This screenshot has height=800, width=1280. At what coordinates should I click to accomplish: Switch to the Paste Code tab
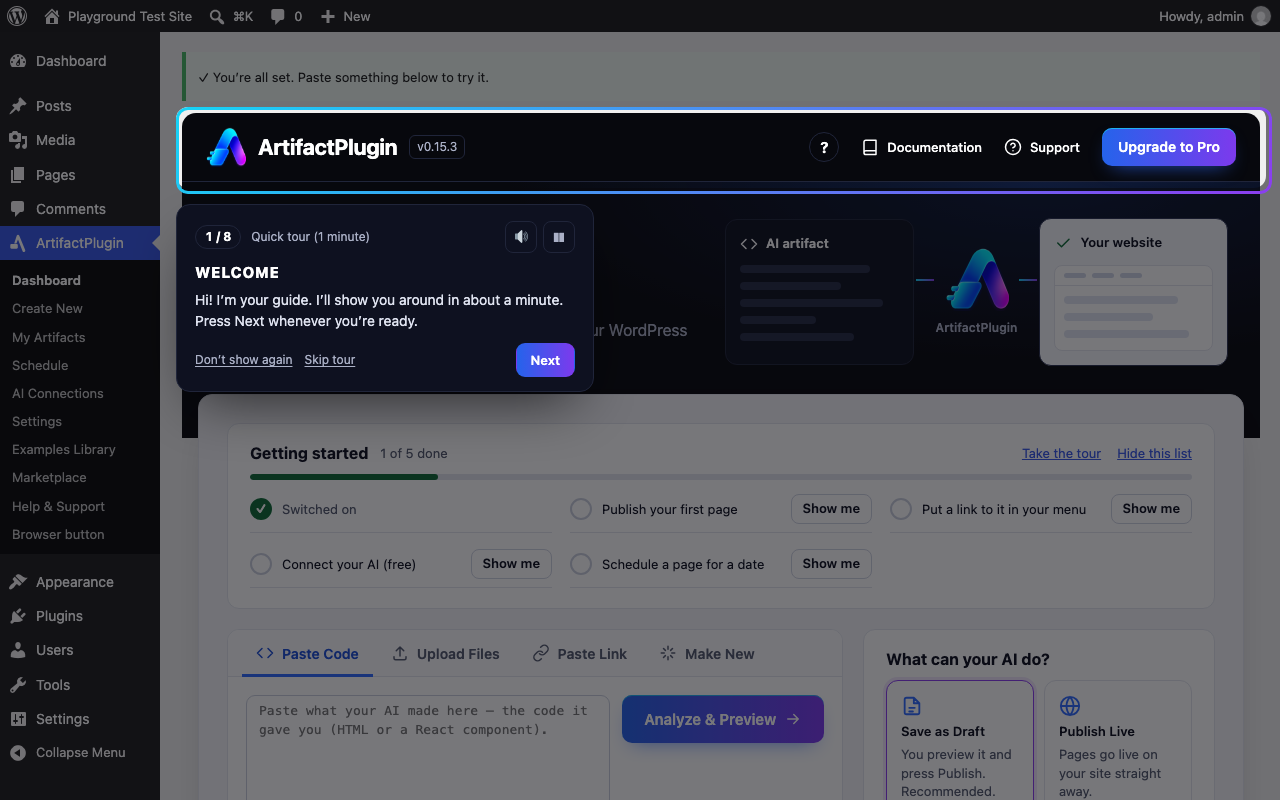308,654
